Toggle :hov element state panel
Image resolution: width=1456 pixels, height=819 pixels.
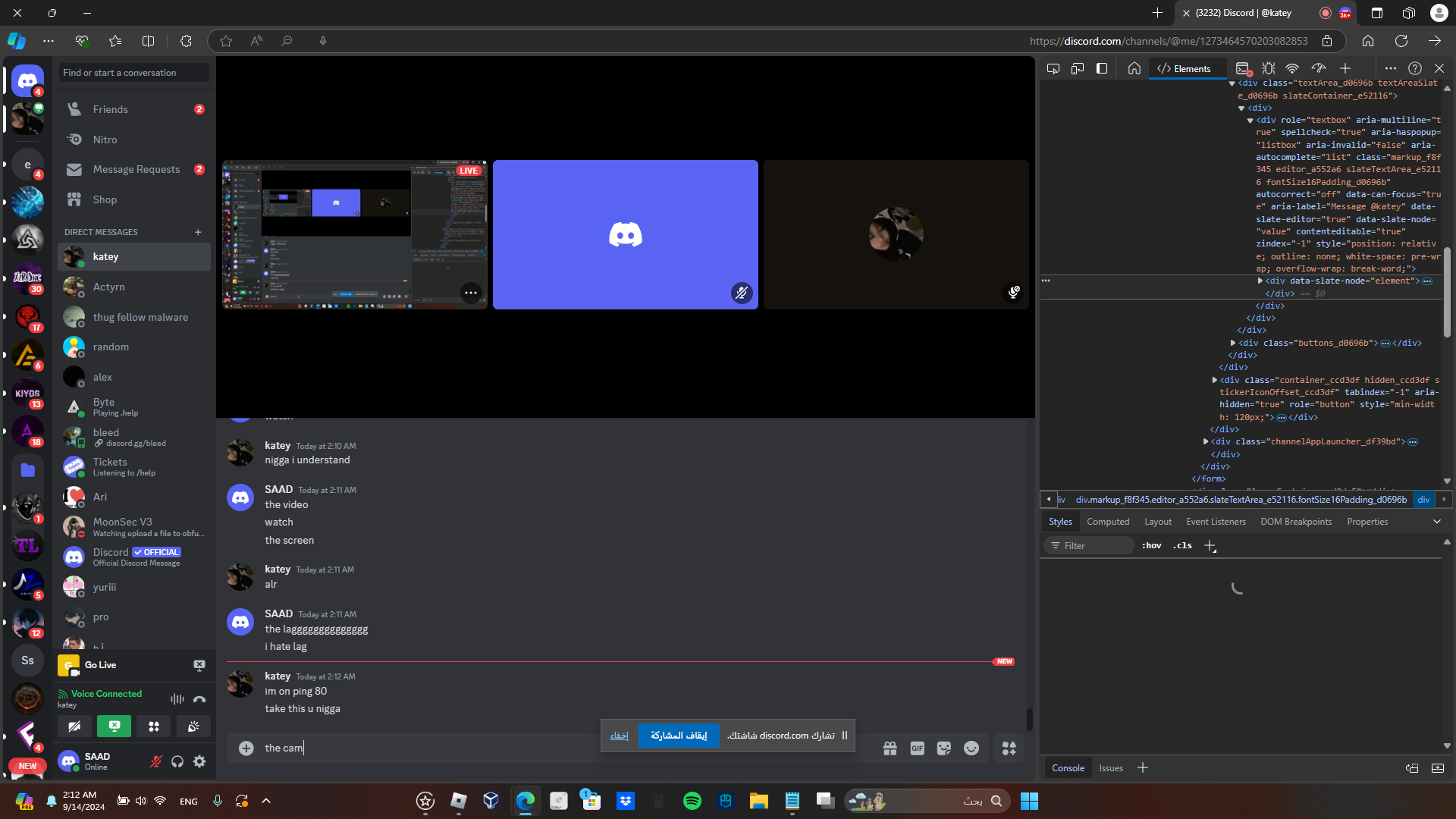click(x=1152, y=546)
